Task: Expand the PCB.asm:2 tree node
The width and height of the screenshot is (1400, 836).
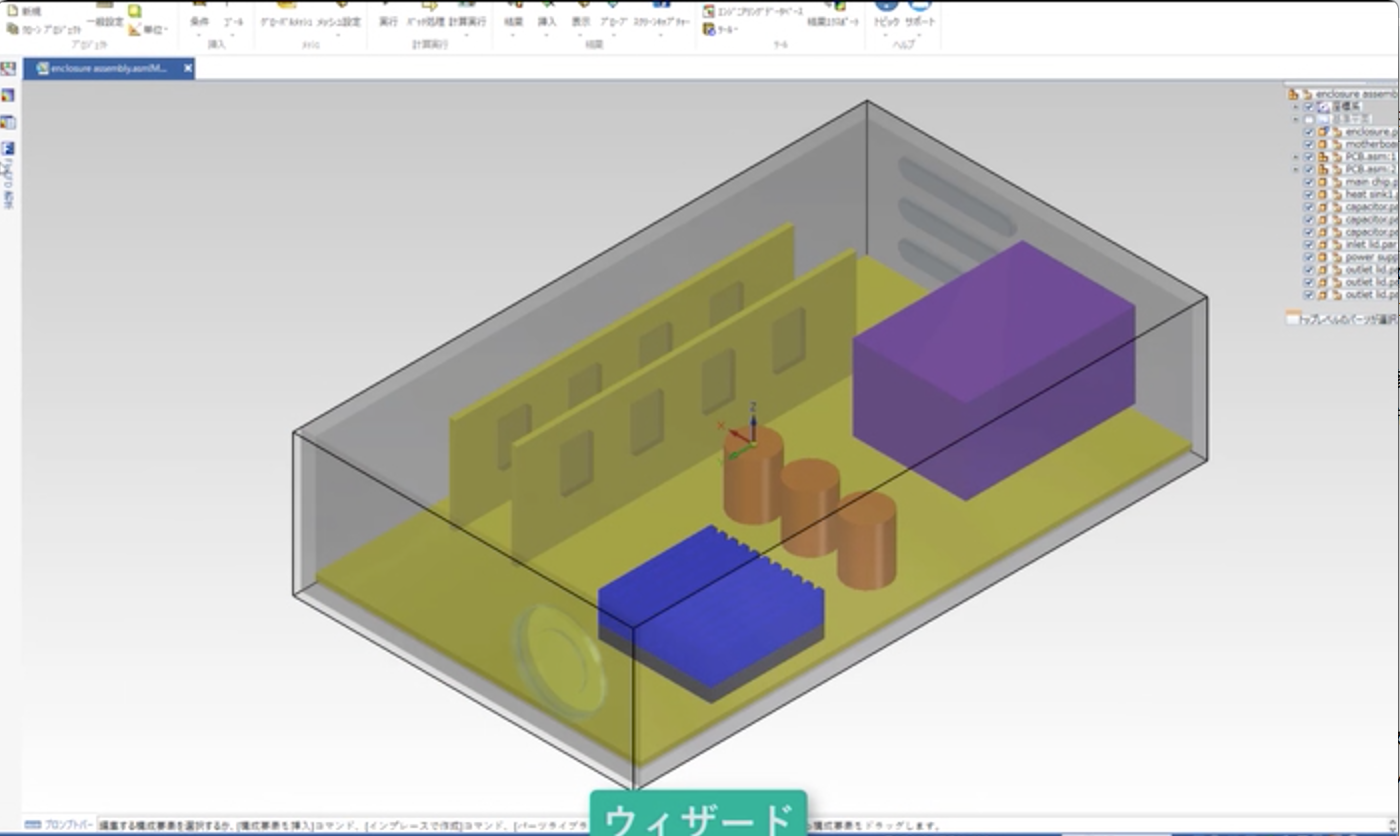Action: (1295, 169)
